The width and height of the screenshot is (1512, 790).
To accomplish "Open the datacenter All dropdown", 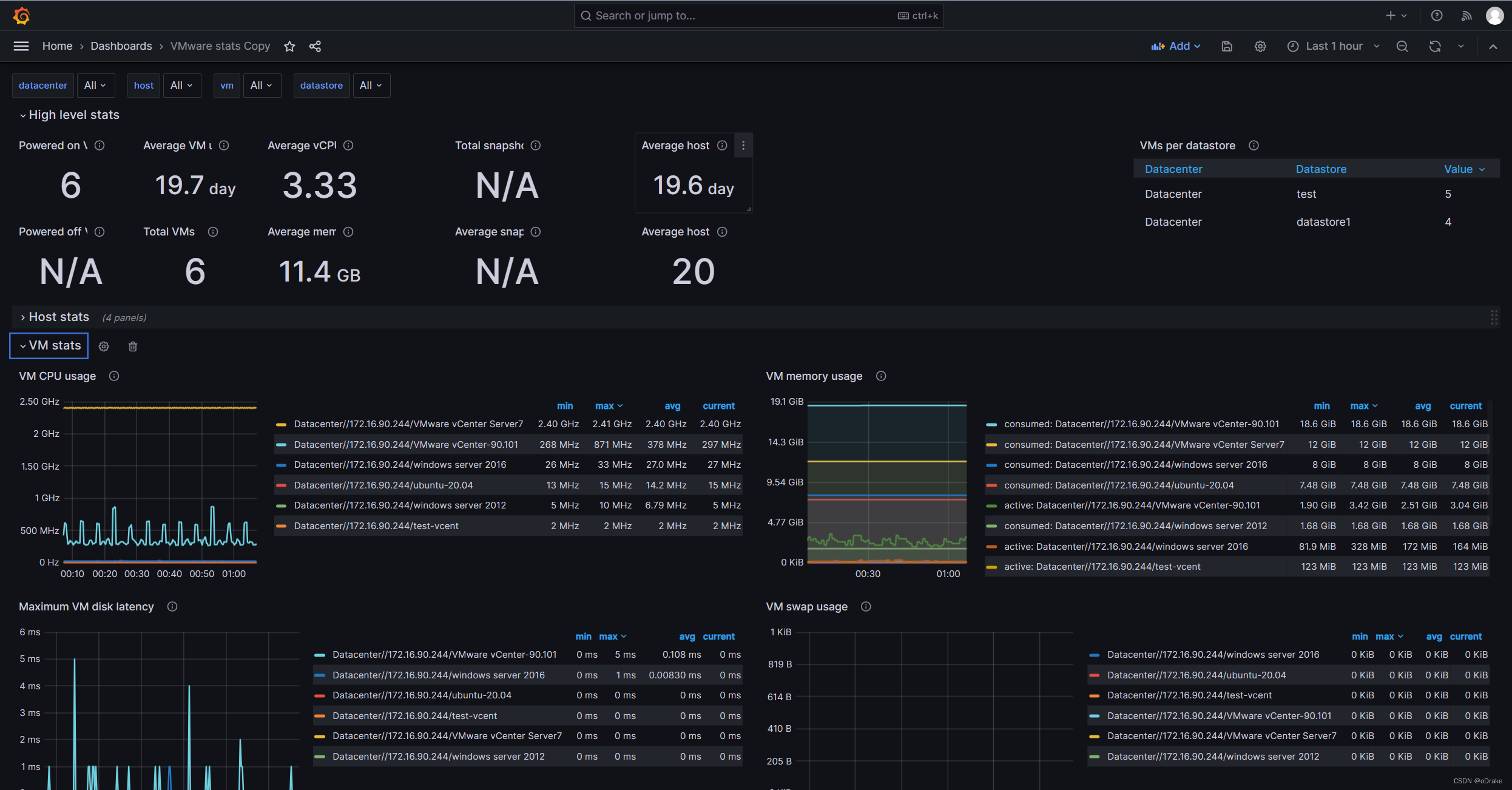I will (95, 85).
